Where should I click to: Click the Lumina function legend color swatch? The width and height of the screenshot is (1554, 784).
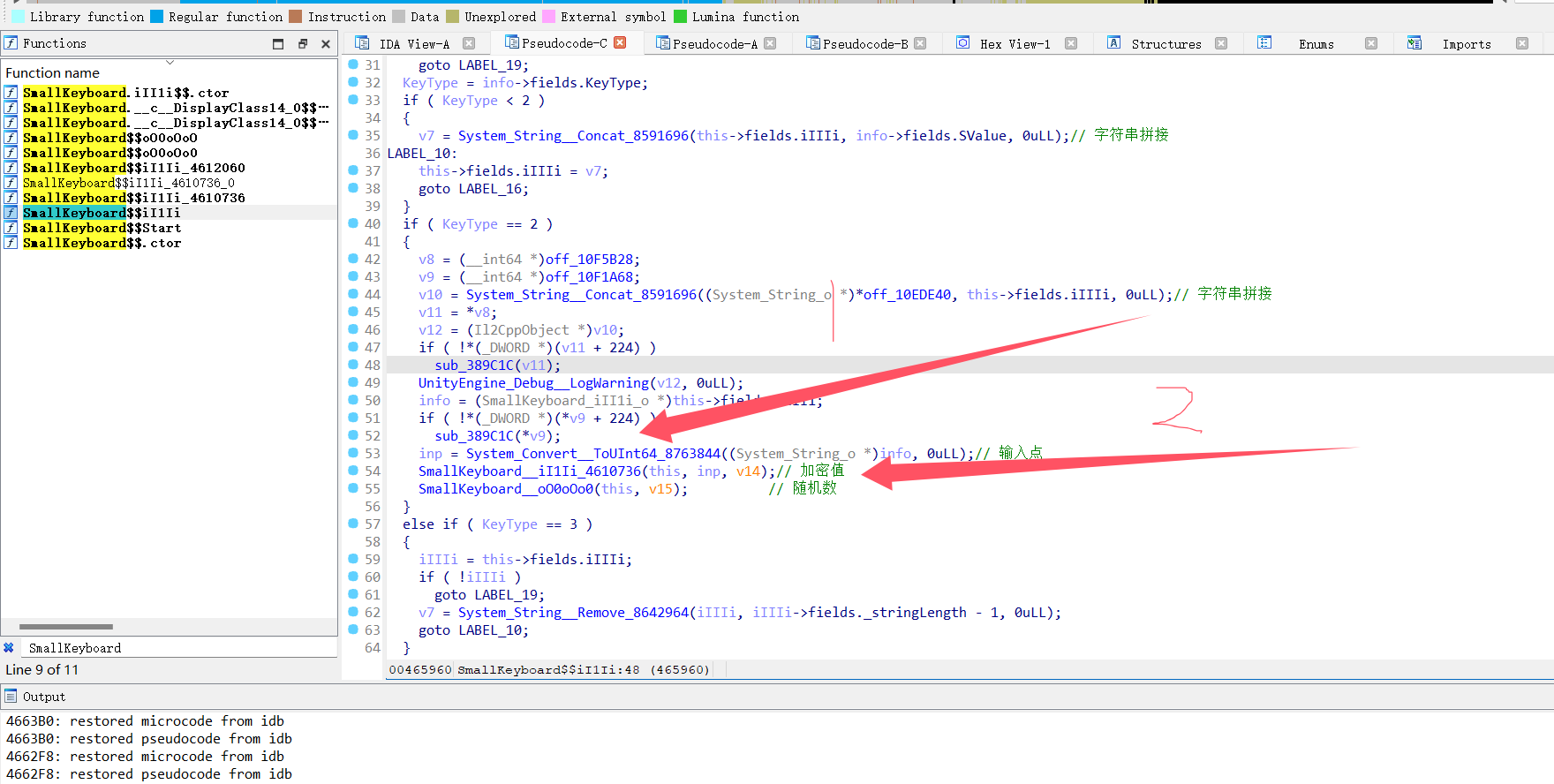[680, 17]
